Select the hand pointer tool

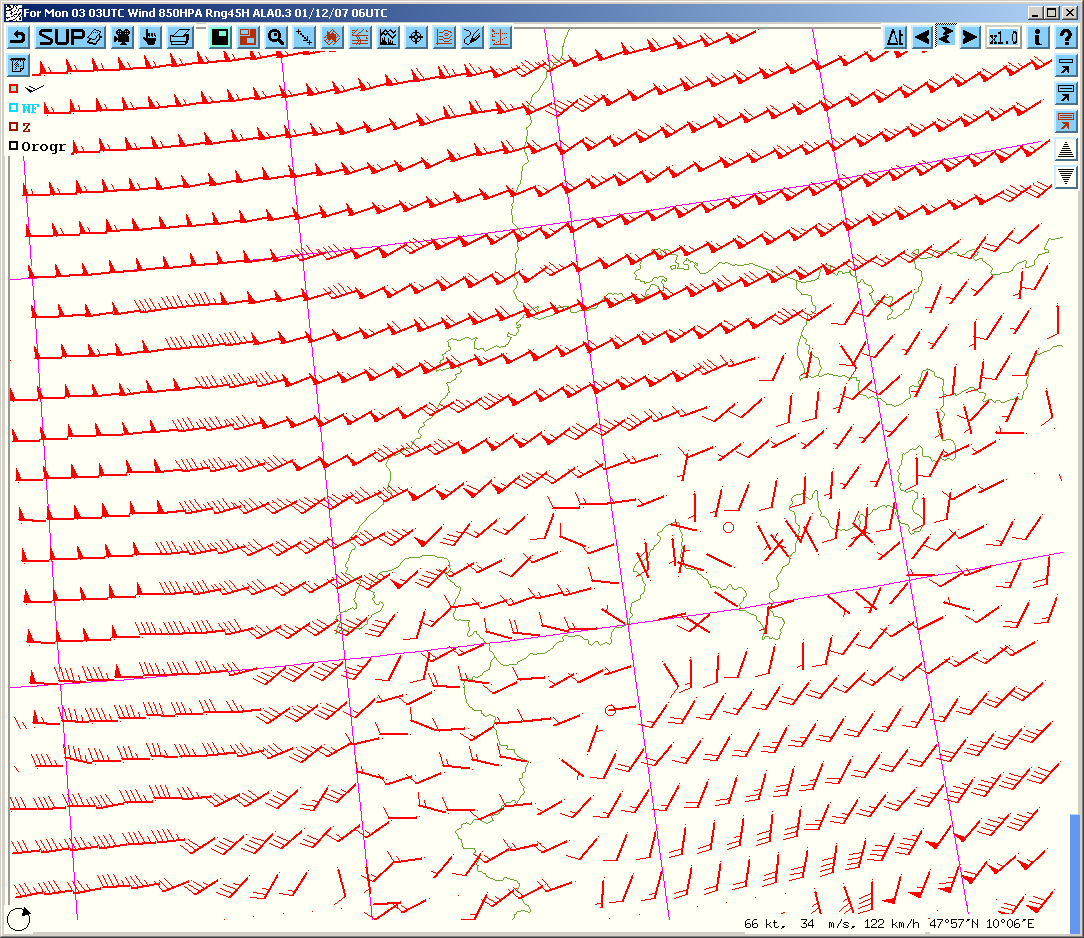[150, 38]
